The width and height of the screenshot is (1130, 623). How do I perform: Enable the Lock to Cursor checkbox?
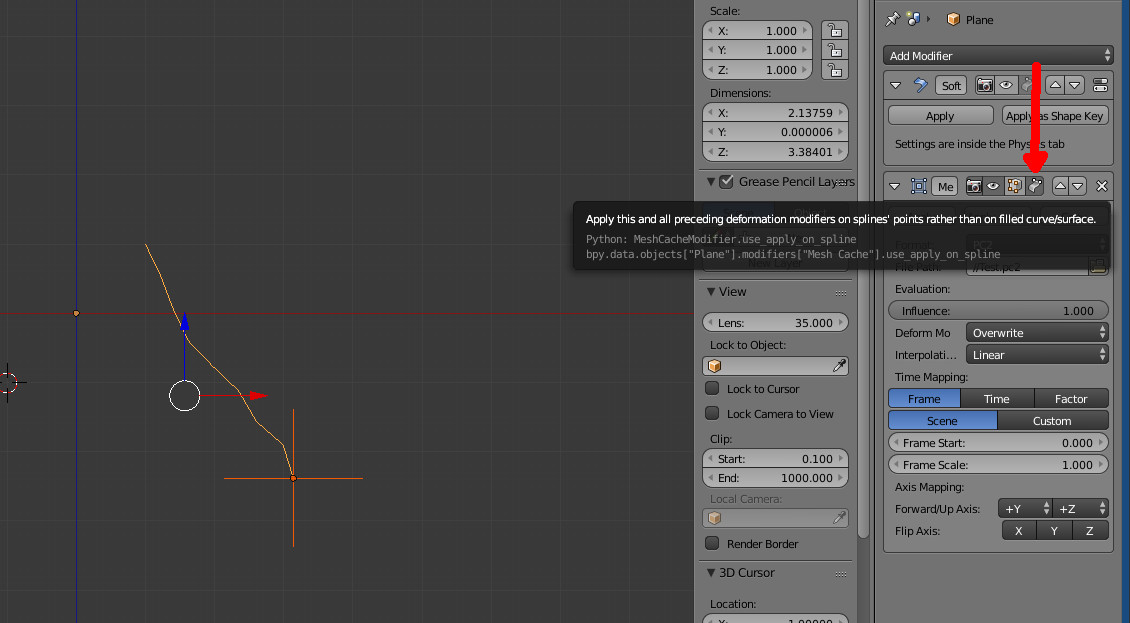coord(713,389)
